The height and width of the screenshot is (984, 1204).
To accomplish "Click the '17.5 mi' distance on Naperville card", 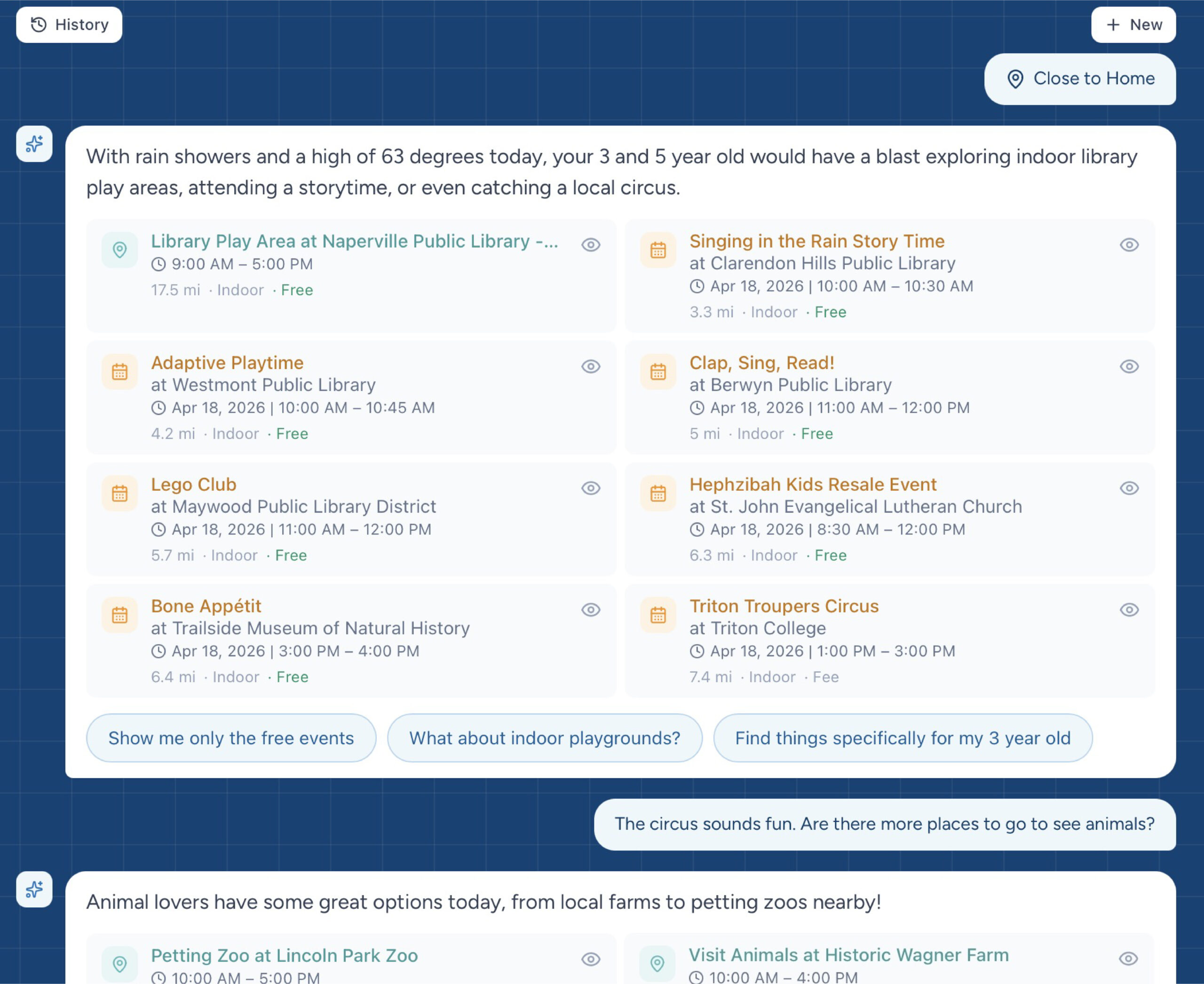I will click(x=175, y=290).
